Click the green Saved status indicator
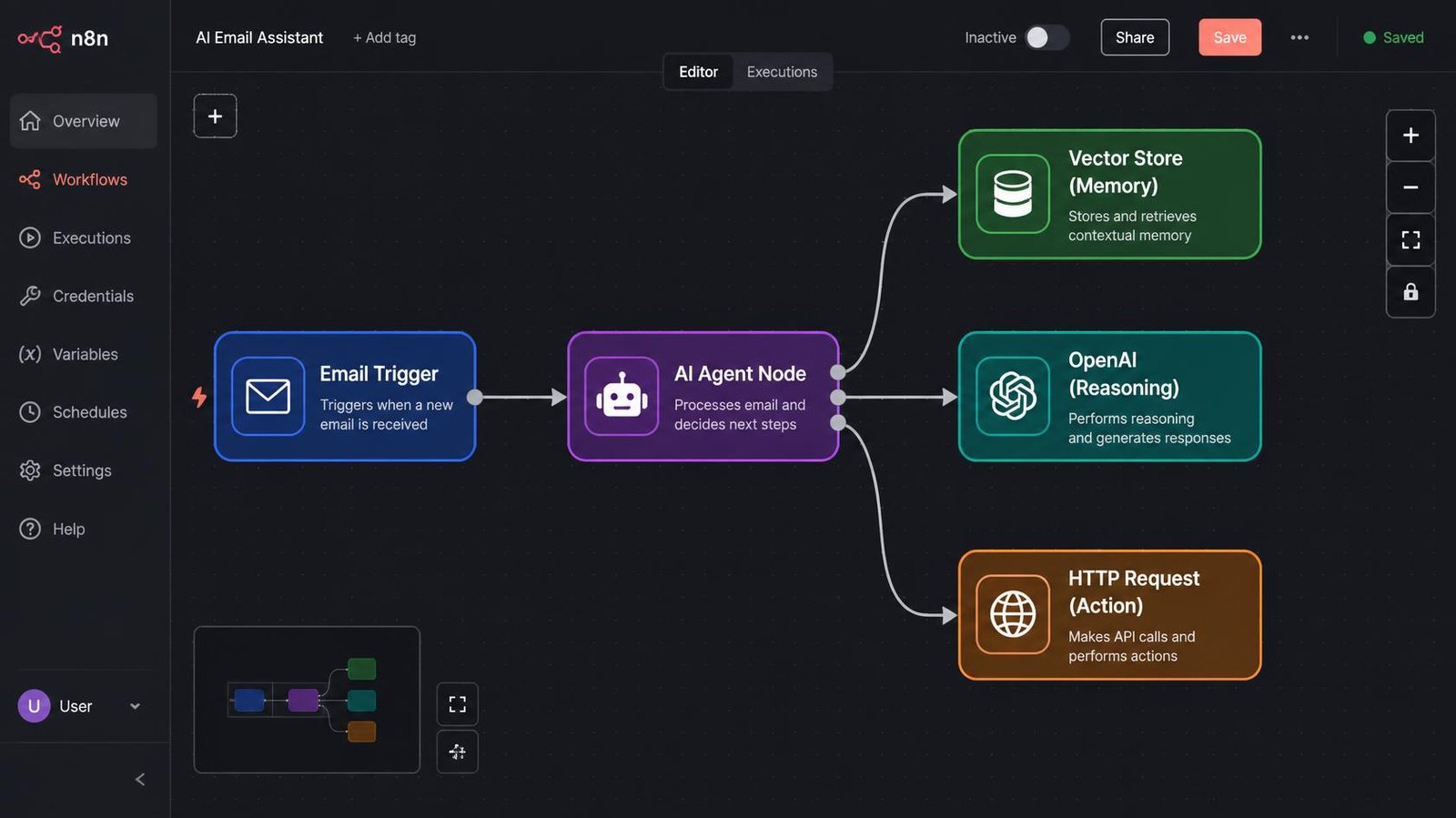Screen dimensions: 1456x818 click(x=1392, y=37)
